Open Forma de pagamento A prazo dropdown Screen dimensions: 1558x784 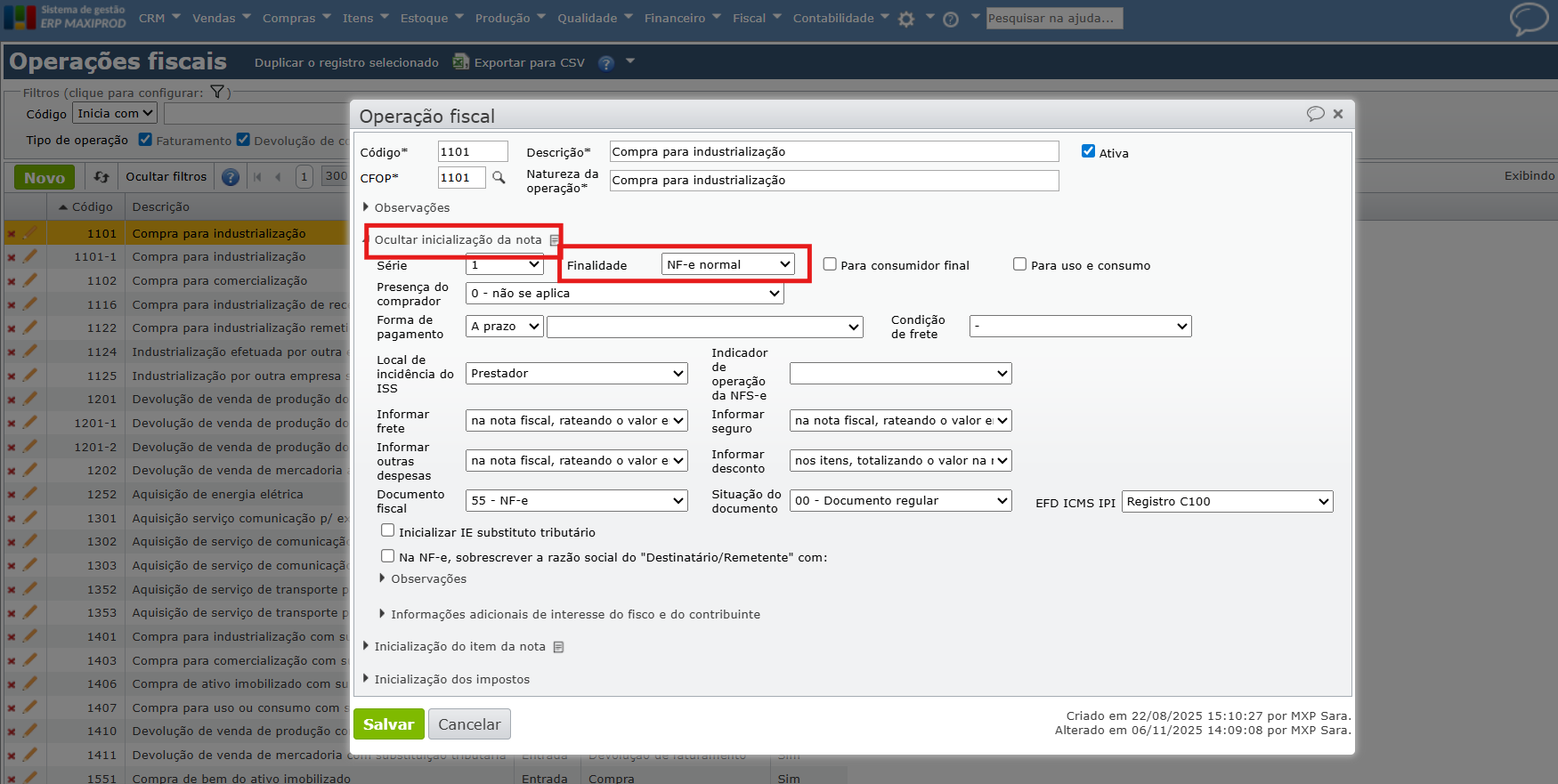(505, 327)
